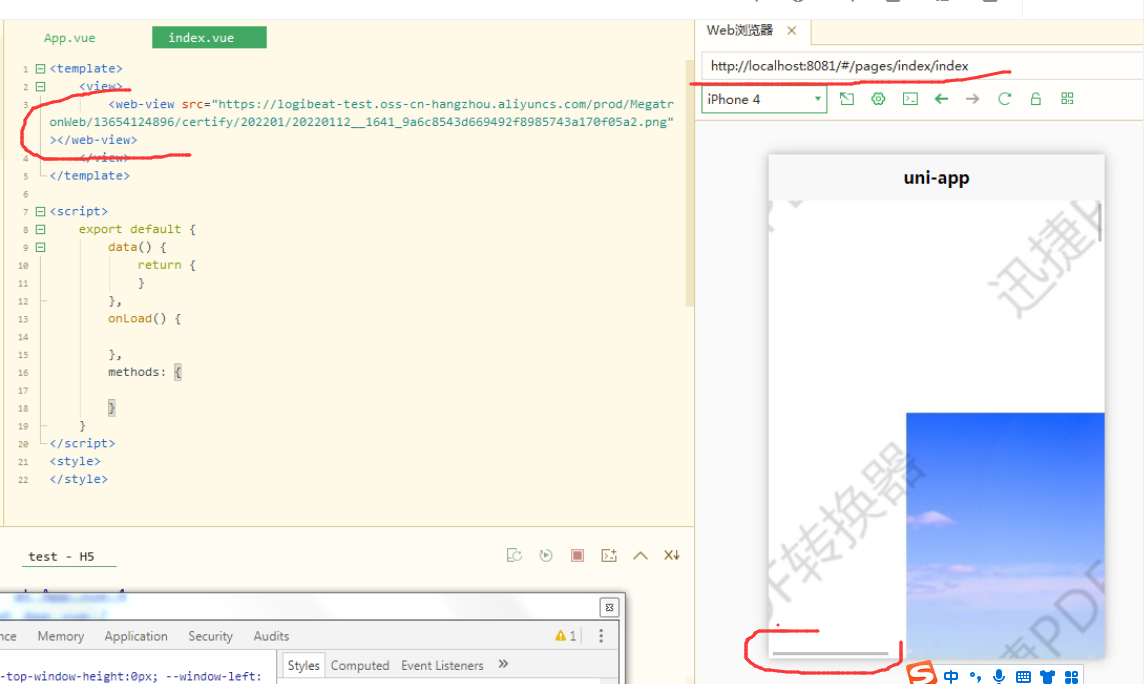Open the Sogou toolbox grid icon

point(1071,677)
